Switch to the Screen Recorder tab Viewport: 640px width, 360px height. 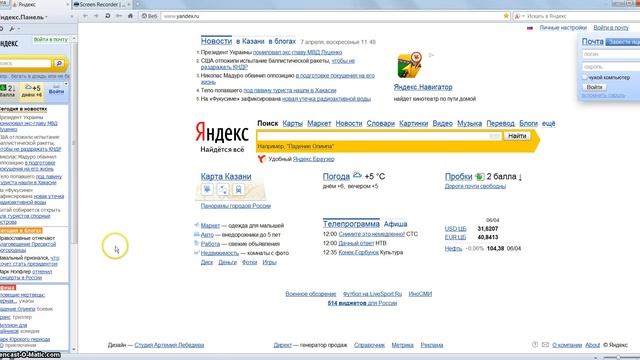(x=101, y=4)
